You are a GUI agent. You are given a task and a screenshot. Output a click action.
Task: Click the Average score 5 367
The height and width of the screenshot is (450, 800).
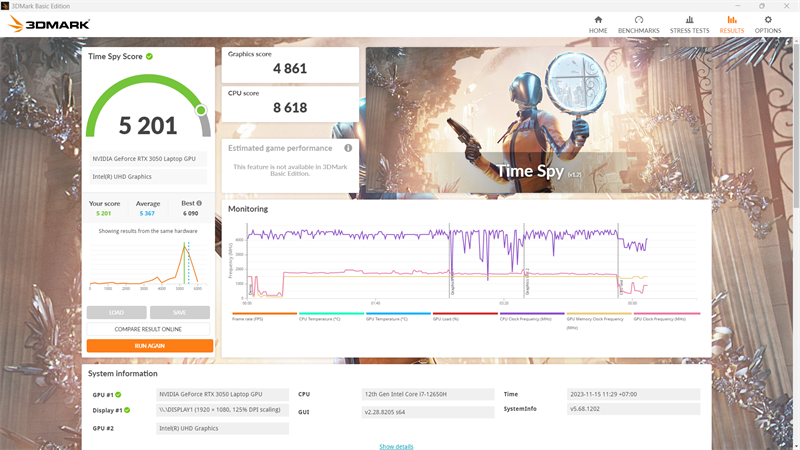[x=147, y=213]
